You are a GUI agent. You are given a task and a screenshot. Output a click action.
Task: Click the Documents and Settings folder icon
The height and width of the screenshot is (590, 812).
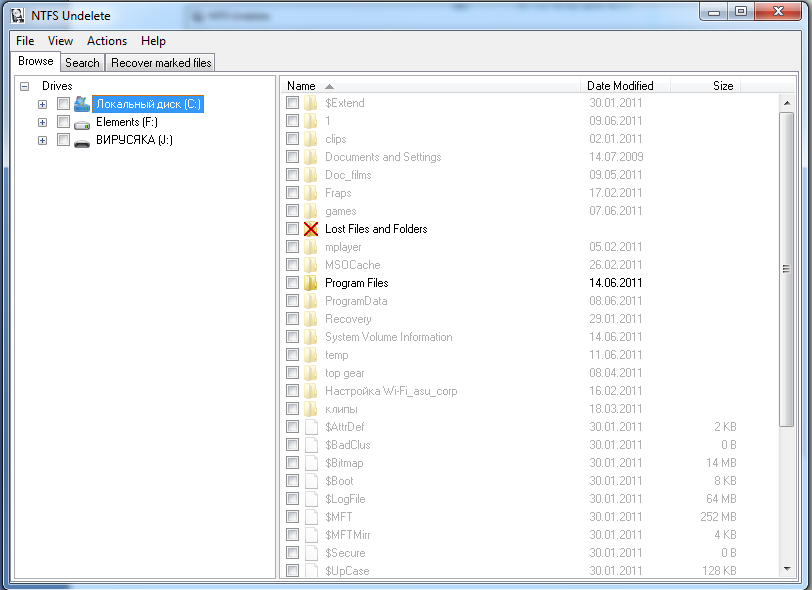pyautogui.click(x=311, y=157)
